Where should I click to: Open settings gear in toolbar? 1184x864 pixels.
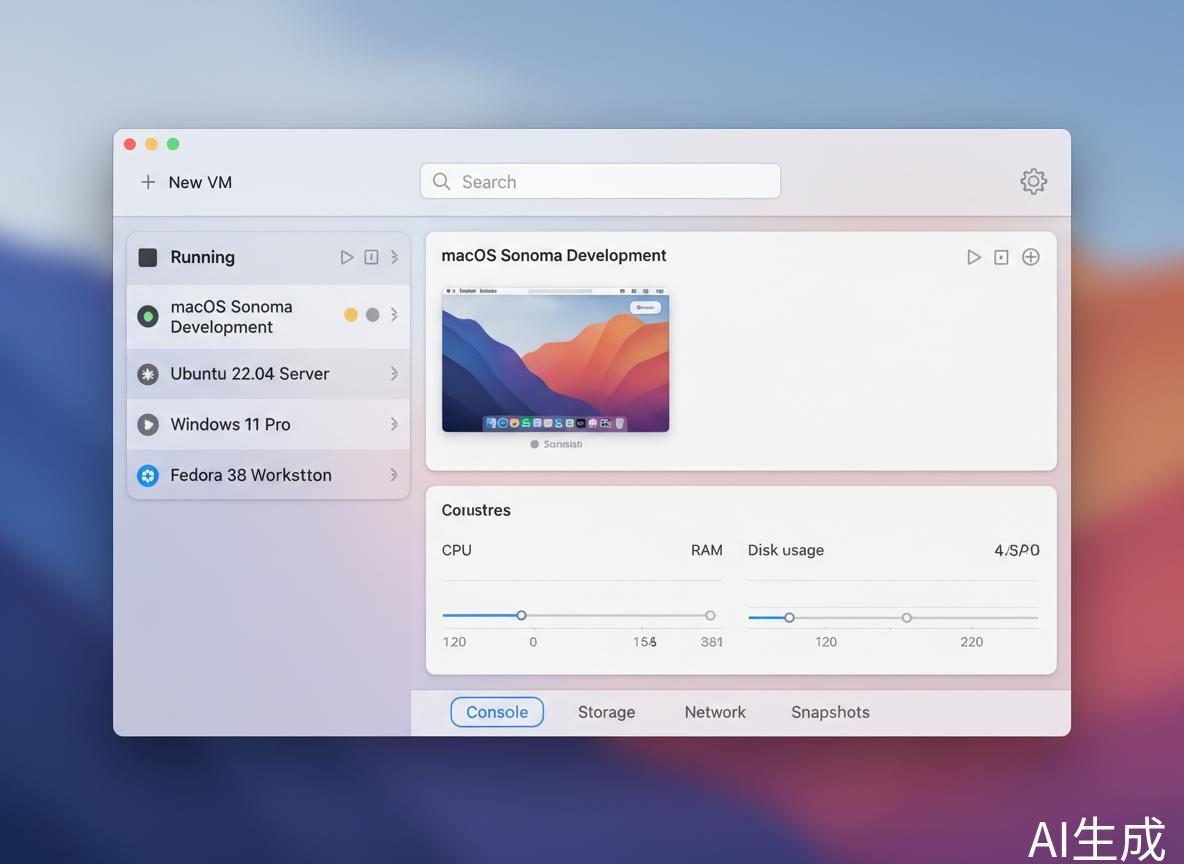1033,181
